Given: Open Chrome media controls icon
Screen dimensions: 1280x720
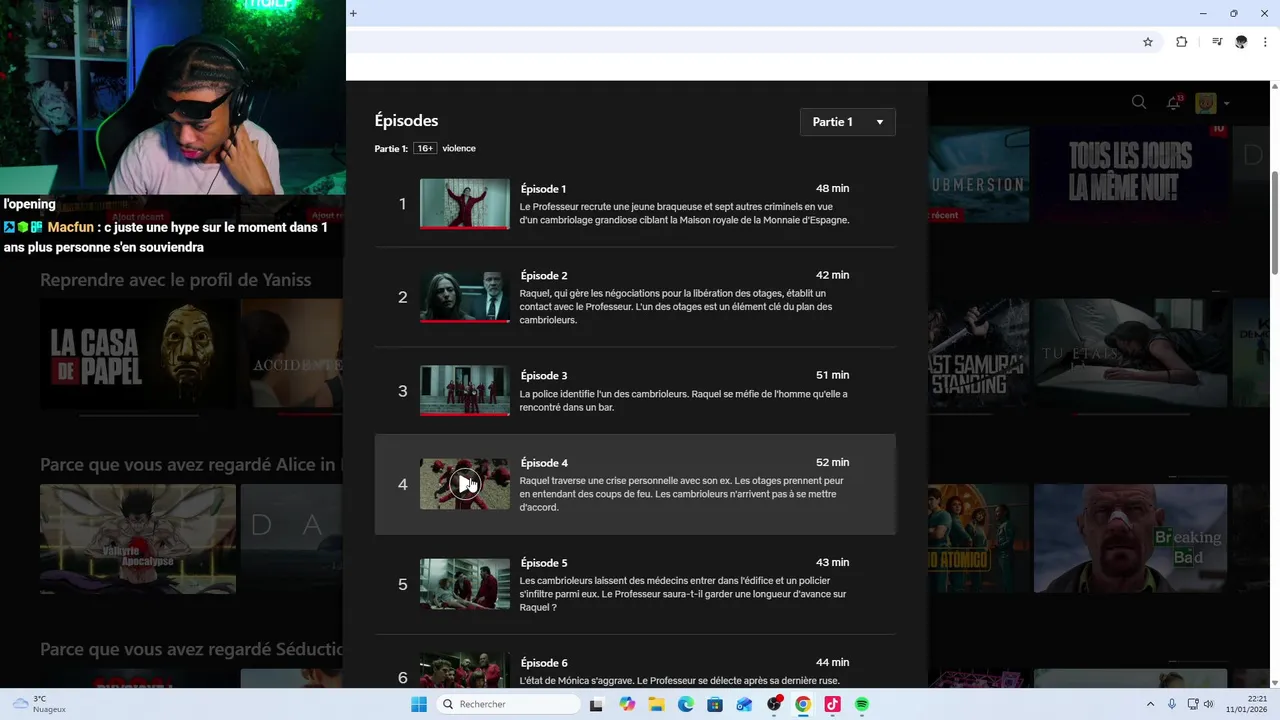Looking at the screenshot, I should point(1217,42).
